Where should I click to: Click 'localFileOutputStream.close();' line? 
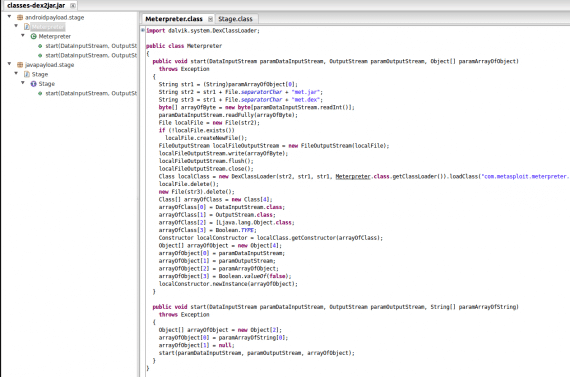point(206,169)
